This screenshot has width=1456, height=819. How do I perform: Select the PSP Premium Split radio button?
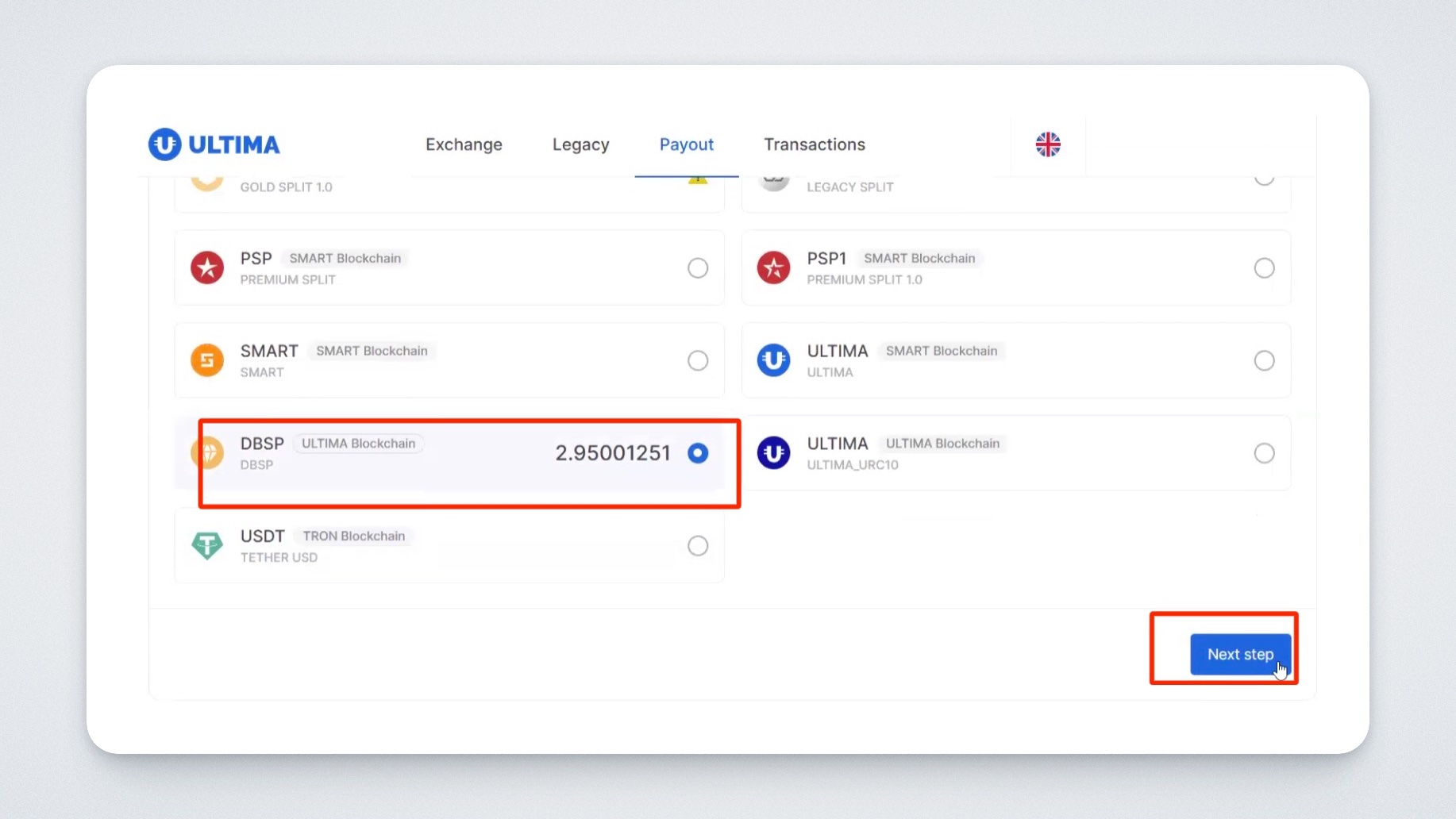pos(698,268)
